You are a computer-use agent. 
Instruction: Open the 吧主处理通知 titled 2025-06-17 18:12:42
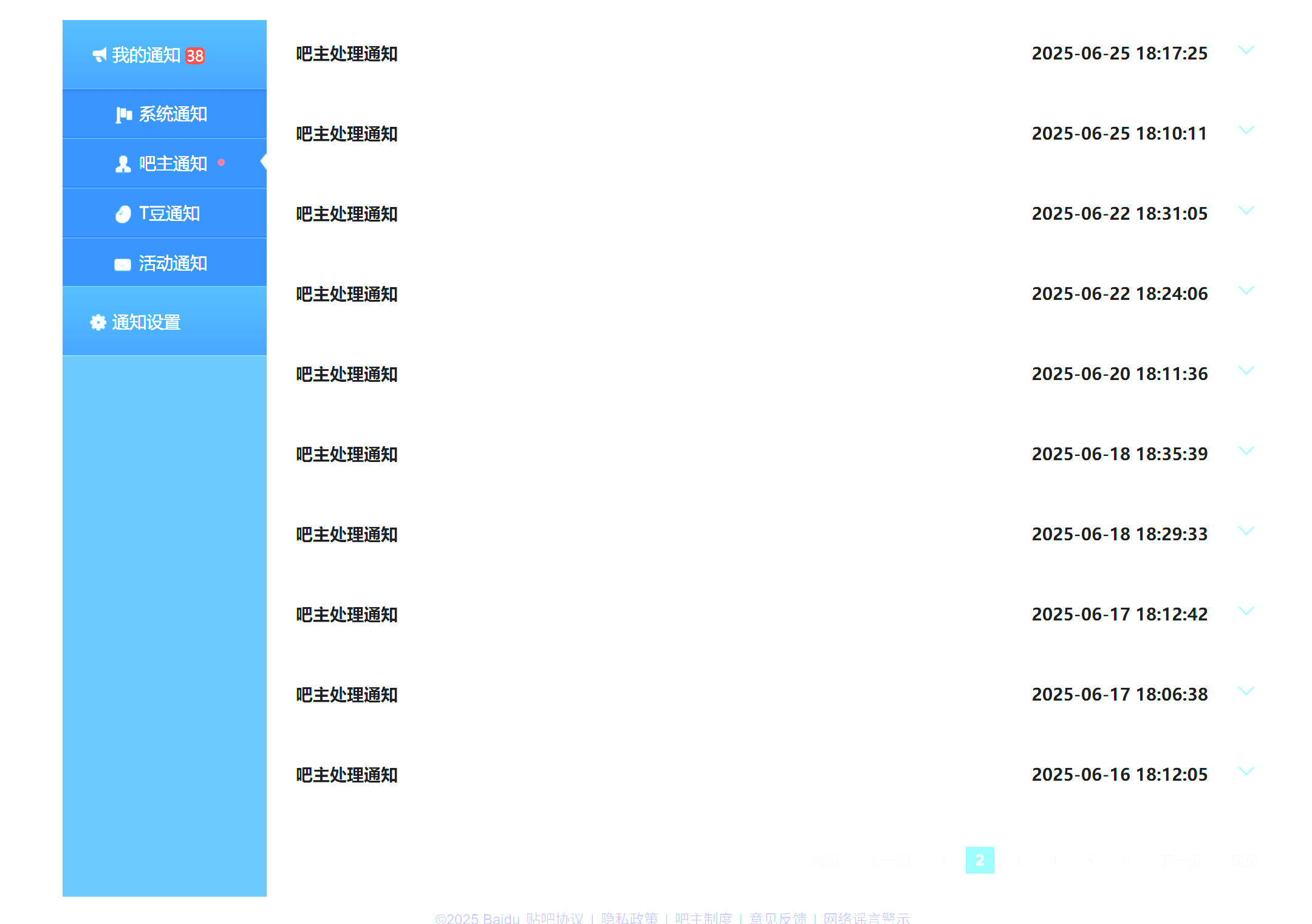[347, 615]
